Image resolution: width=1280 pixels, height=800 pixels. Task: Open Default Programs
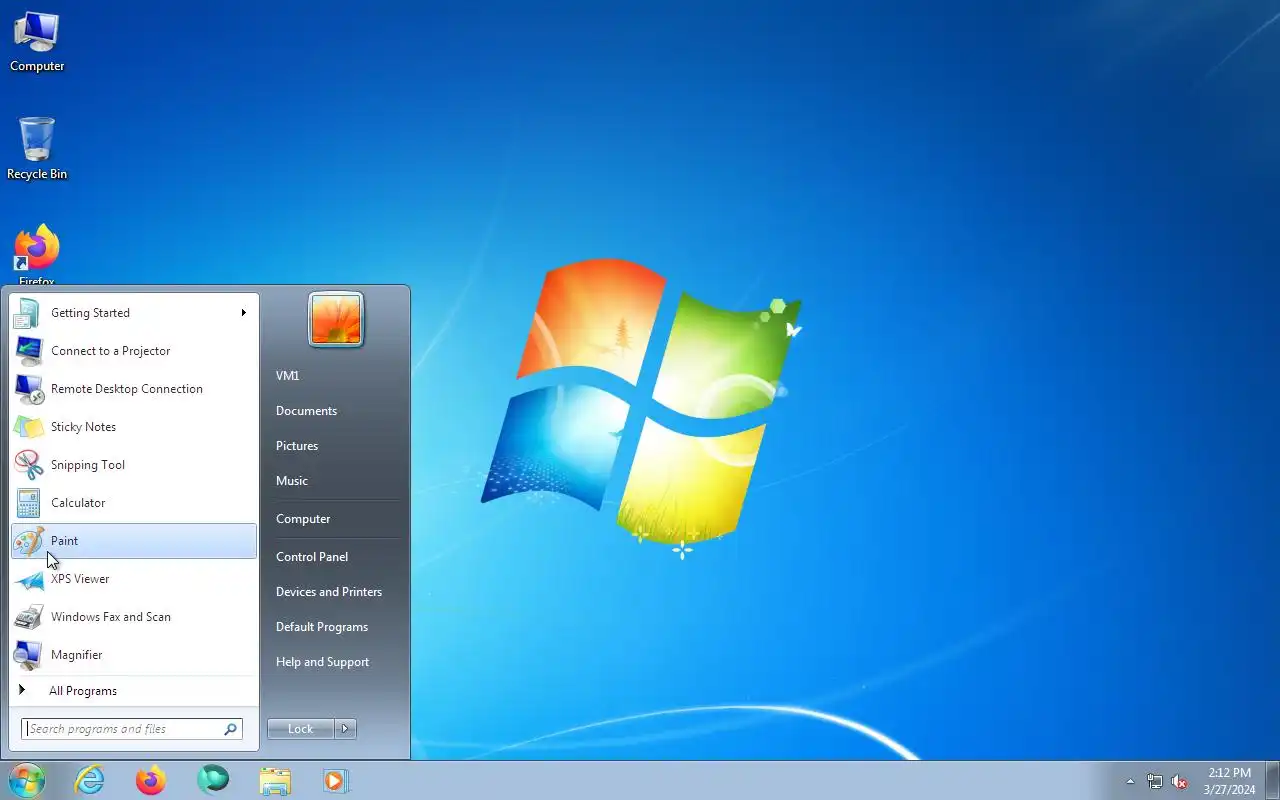[322, 627]
